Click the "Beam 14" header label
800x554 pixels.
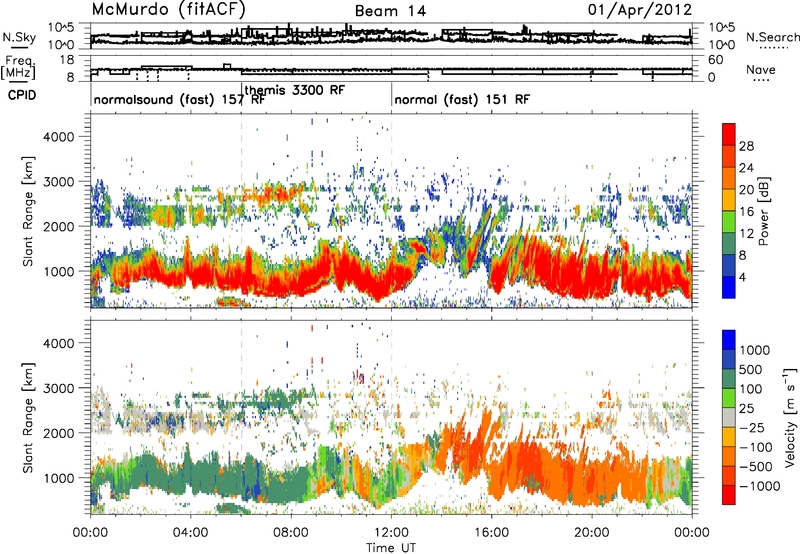tap(390, 11)
